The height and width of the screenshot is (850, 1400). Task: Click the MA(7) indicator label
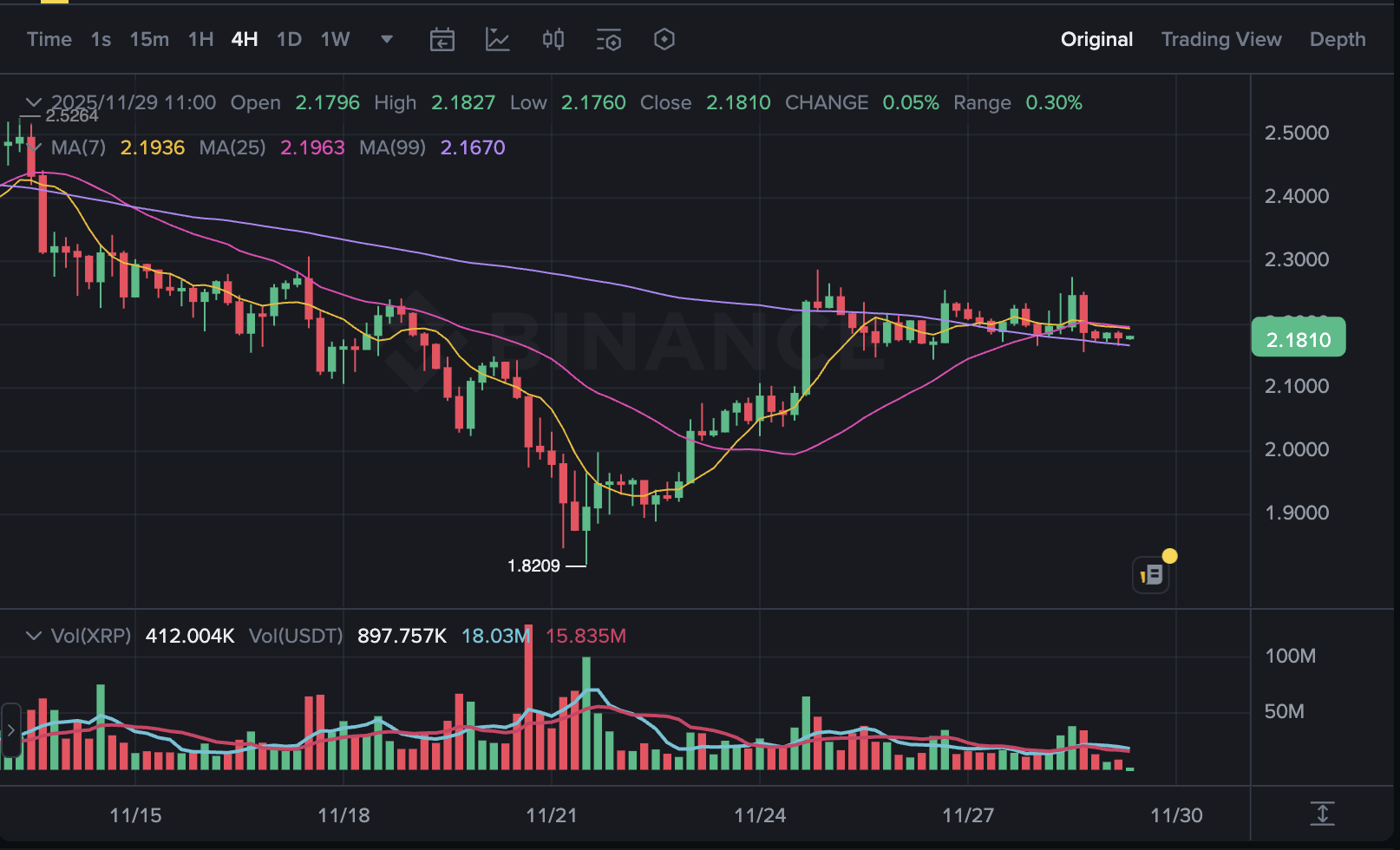point(78,147)
